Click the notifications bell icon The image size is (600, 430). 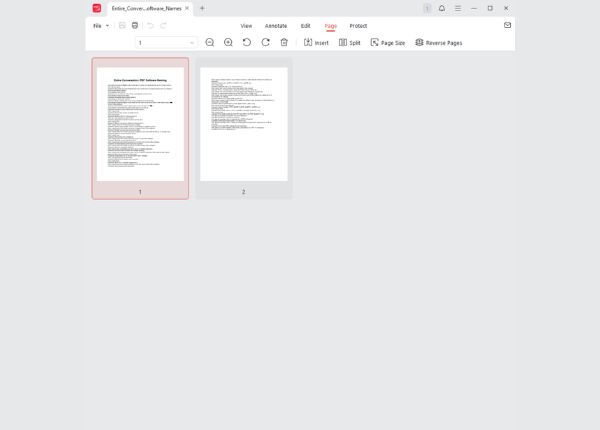point(442,8)
